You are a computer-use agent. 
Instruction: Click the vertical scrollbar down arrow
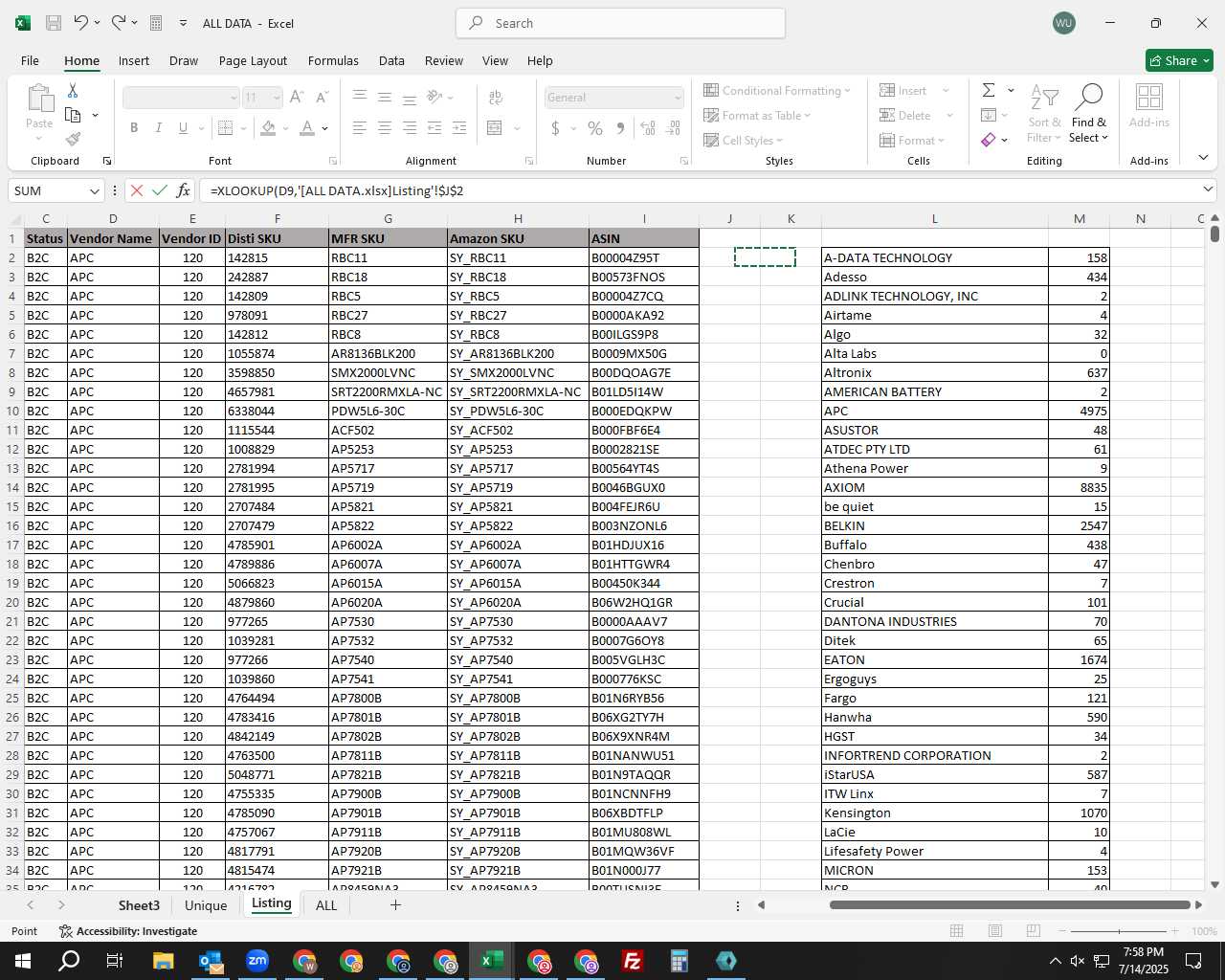(1214, 884)
